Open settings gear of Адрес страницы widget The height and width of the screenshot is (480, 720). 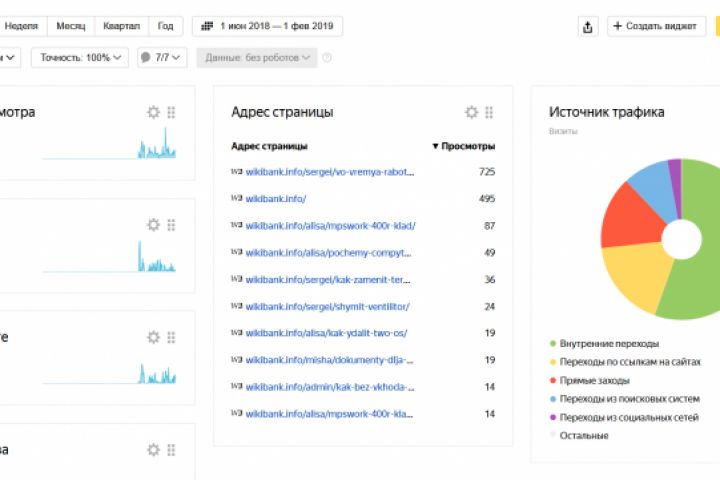point(472,112)
